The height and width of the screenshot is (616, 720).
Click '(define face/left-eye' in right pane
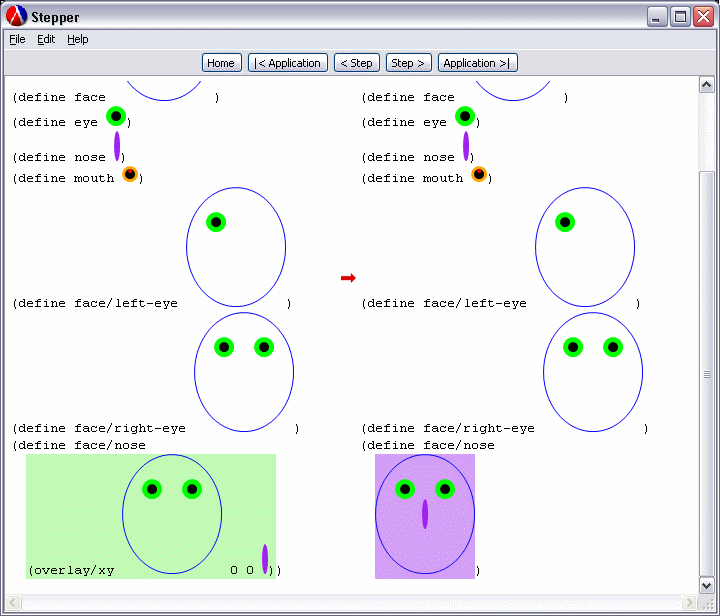[x=444, y=303]
